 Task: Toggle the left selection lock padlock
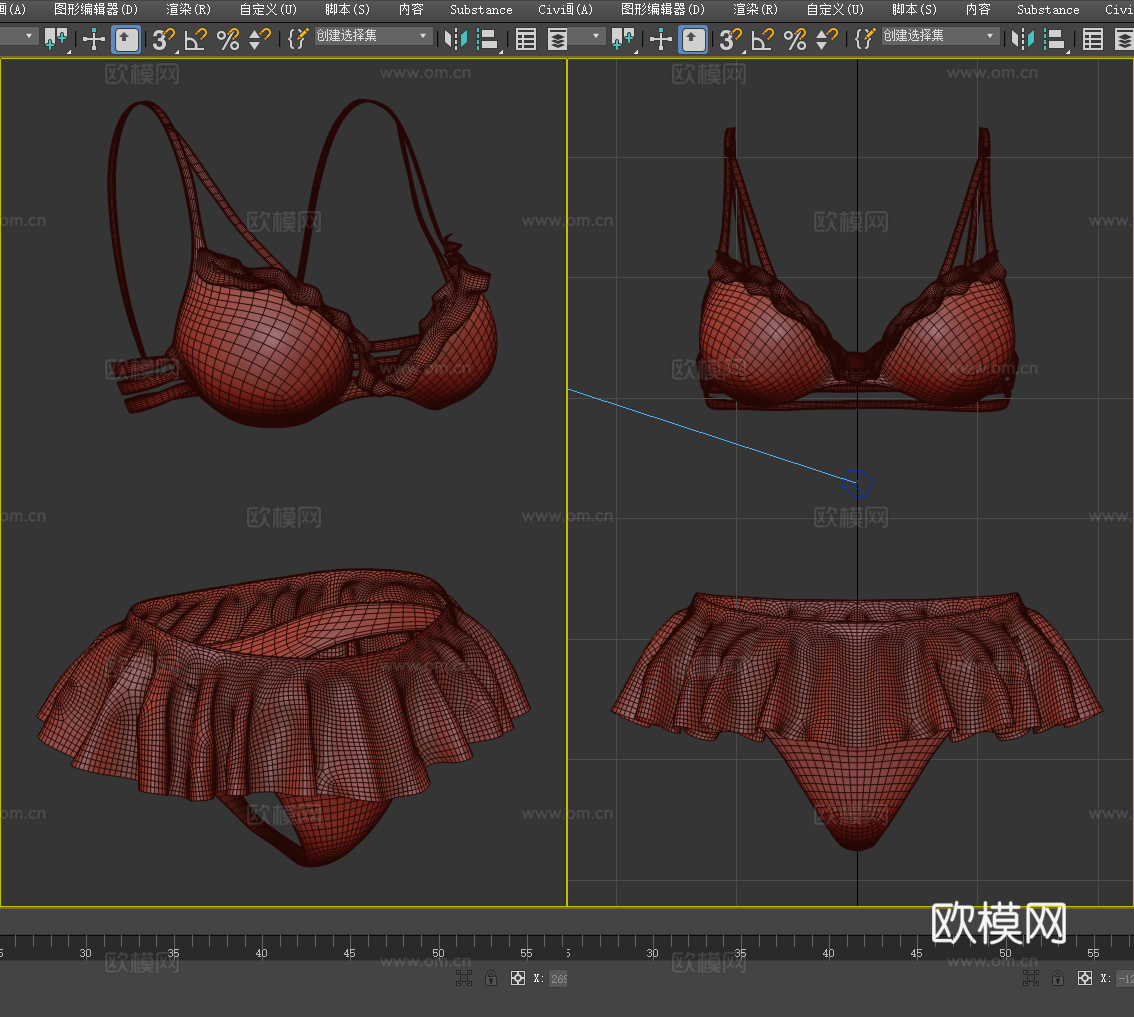491,978
